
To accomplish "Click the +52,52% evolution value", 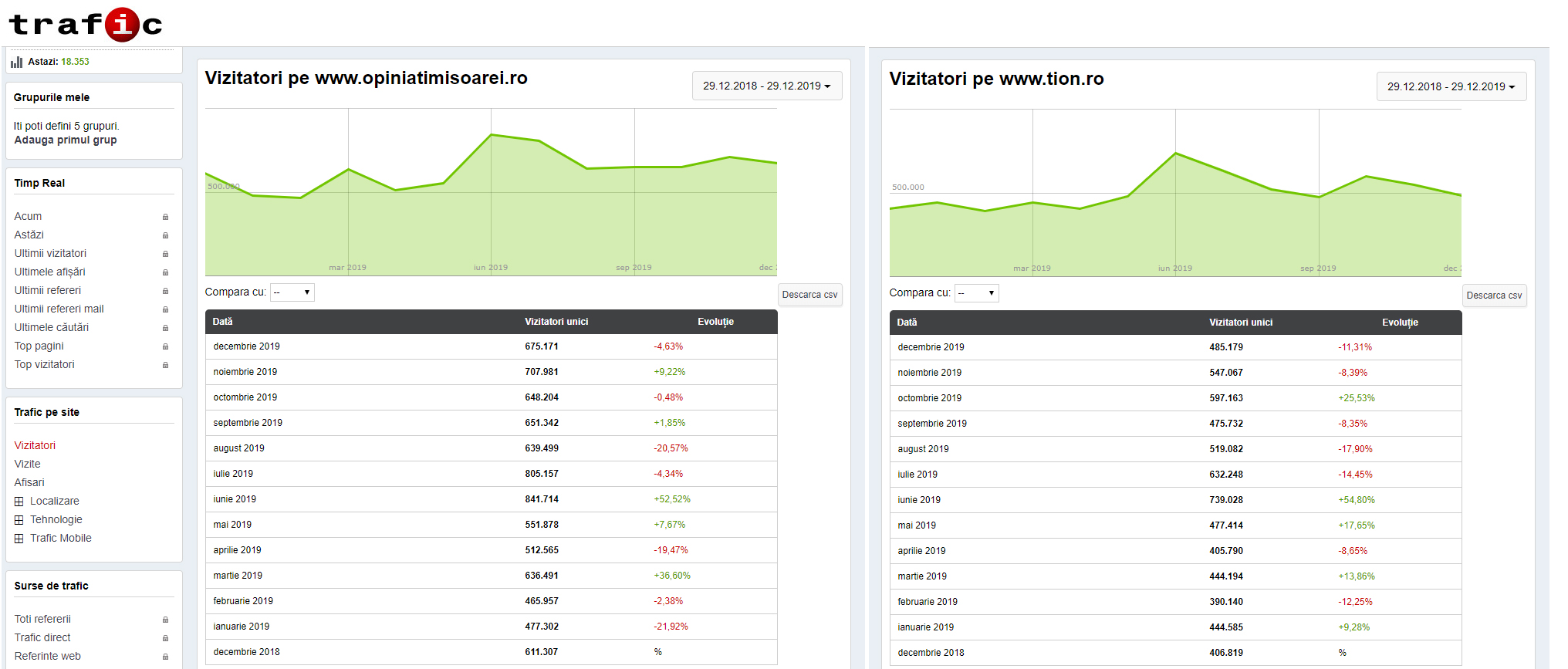I will pyautogui.click(x=672, y=499).
